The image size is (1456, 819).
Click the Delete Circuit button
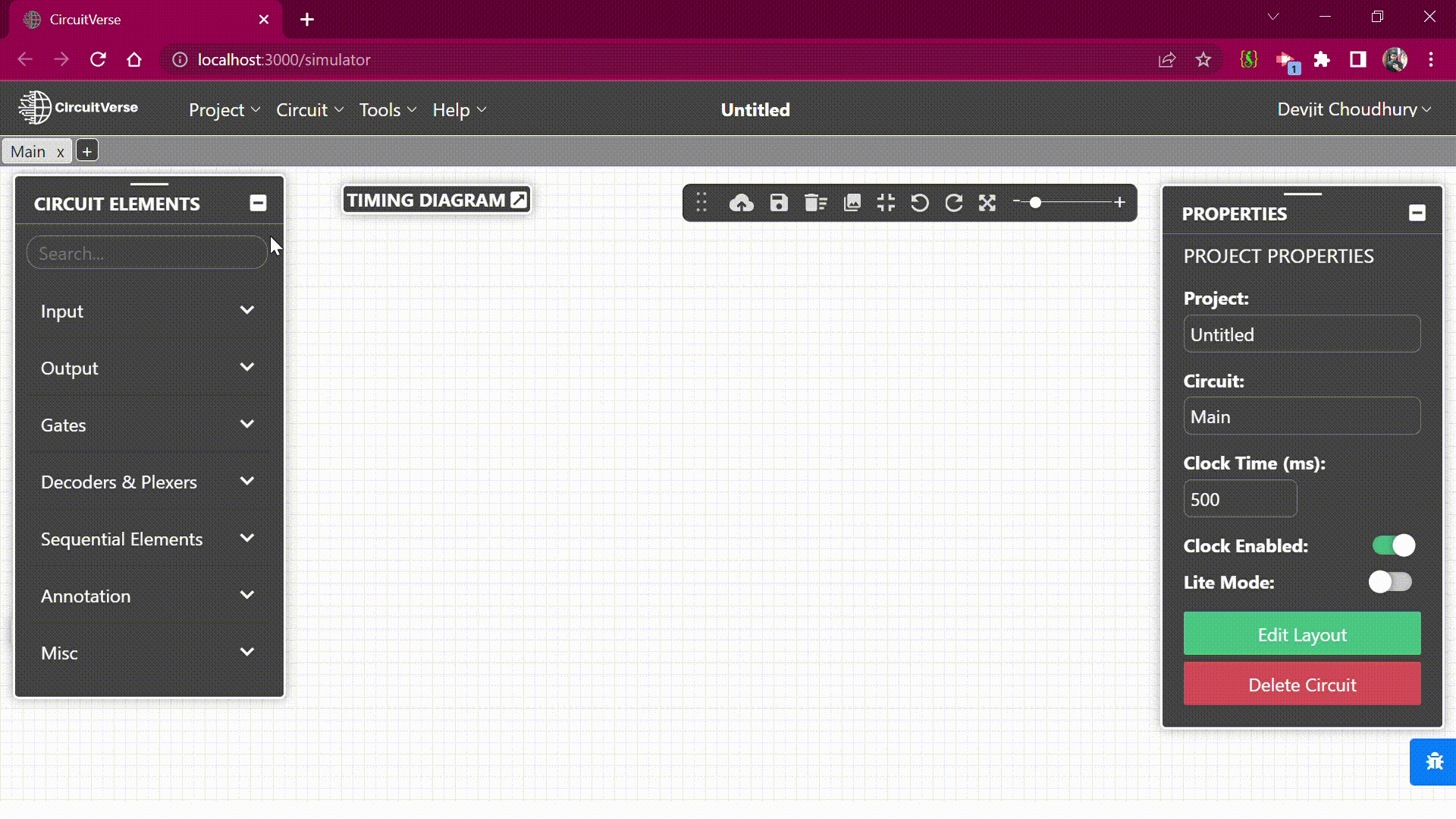(x=1301, y=684)
